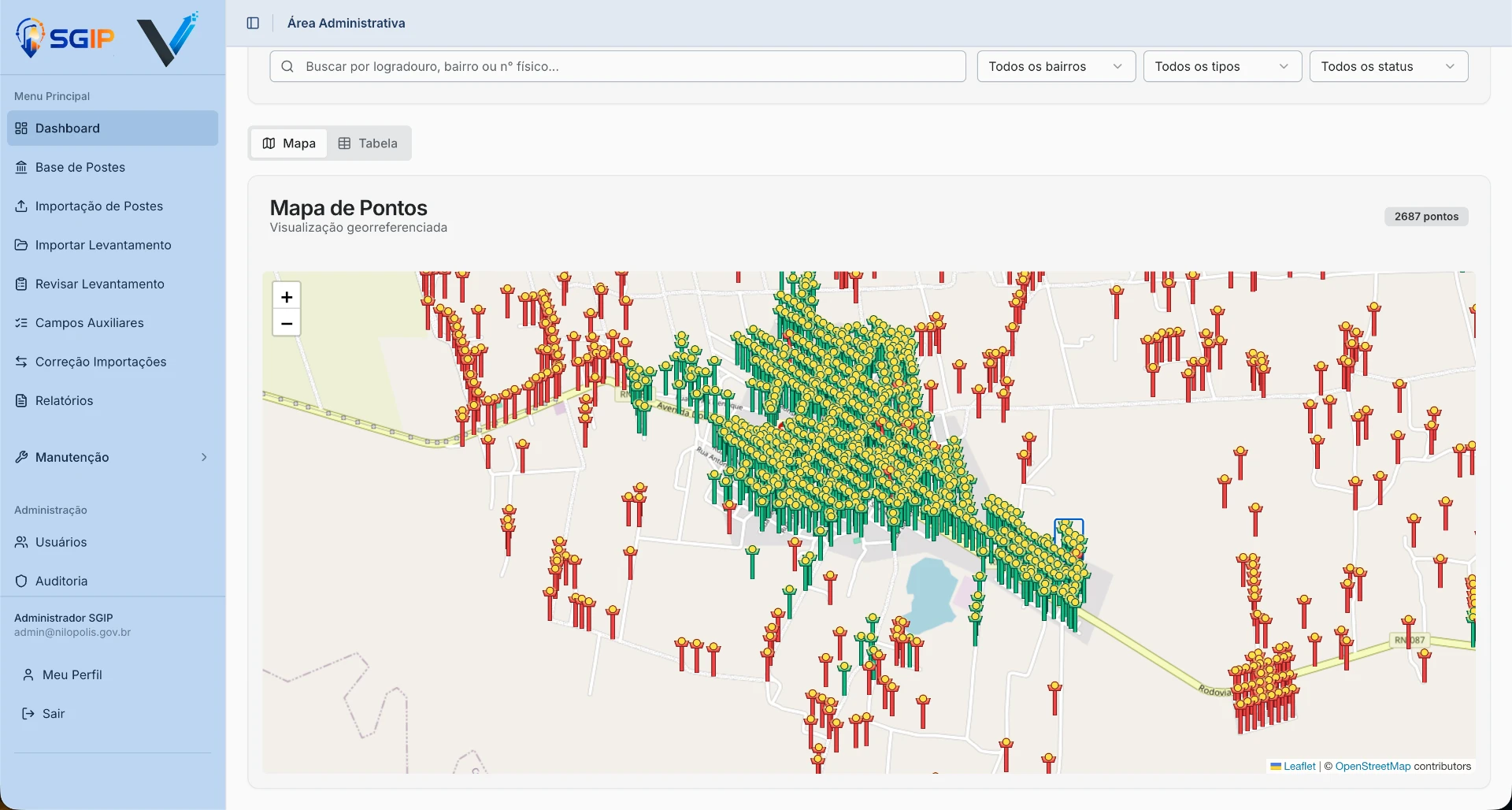Click the Área Administrativa header title
This screenshot has height=810, width=1512.
coord(346,23)
